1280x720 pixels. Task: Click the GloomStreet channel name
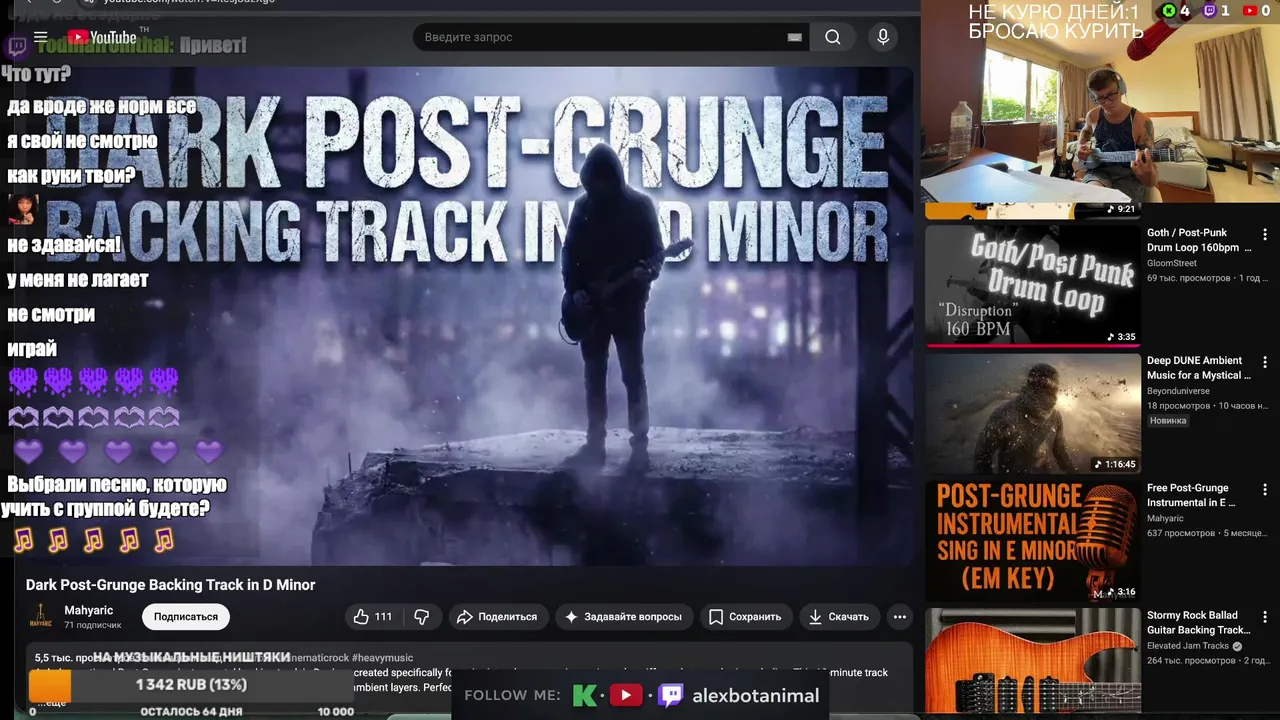(1172, 263)
